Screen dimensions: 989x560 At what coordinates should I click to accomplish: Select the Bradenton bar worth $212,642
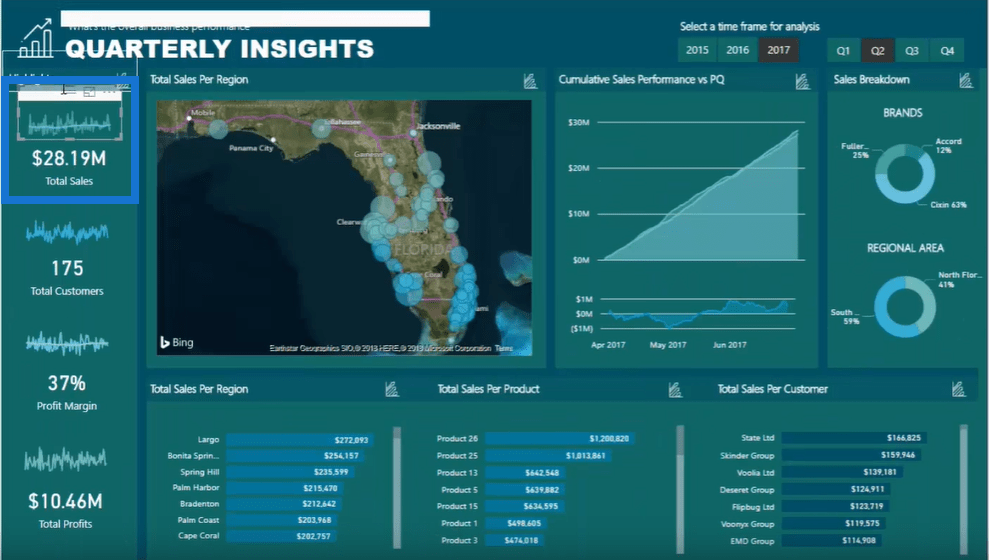(x=284, y=504)
